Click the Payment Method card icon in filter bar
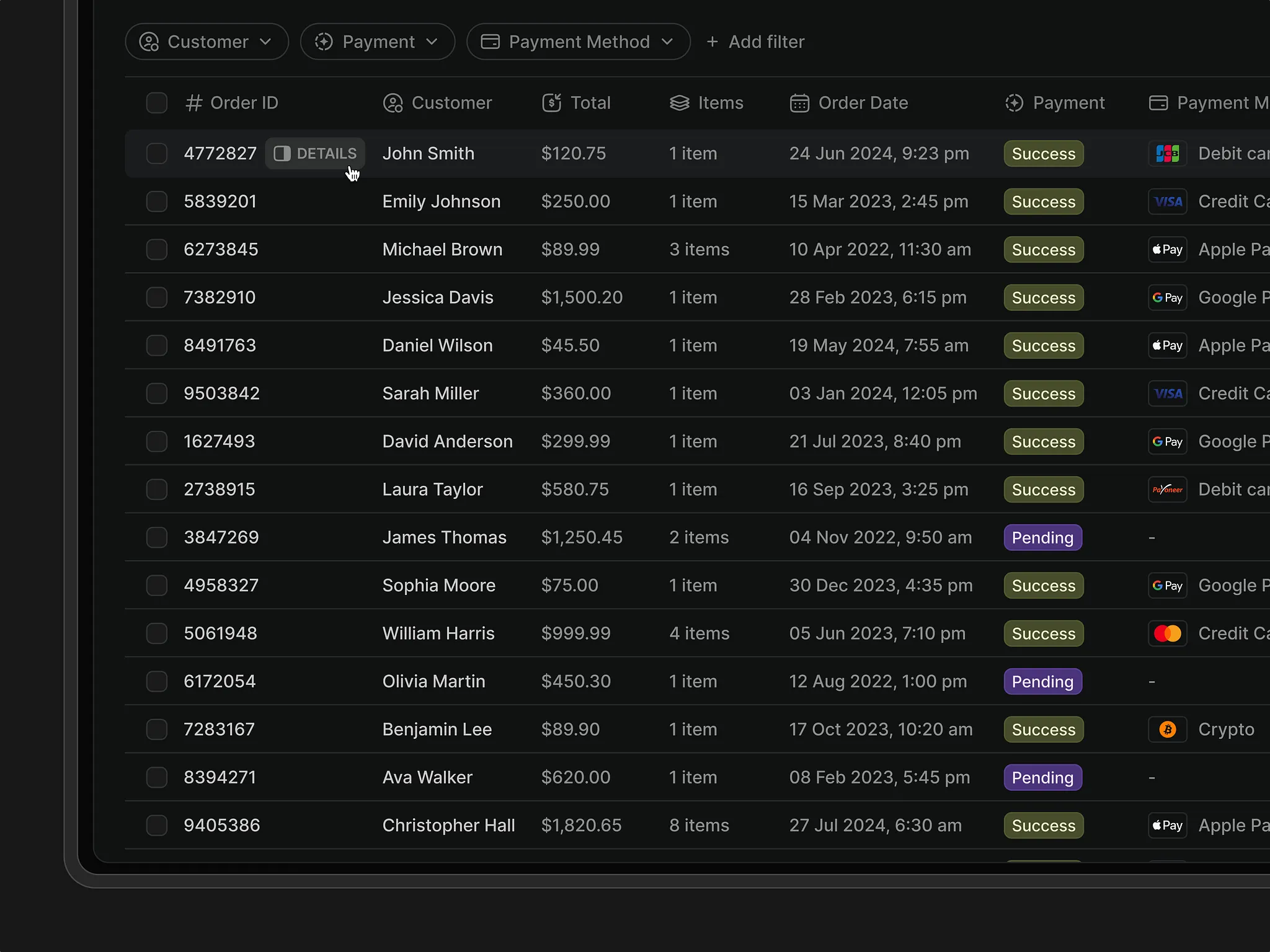Image resolution: width=1270 pixels, height=952 pixels. point(491,42)
